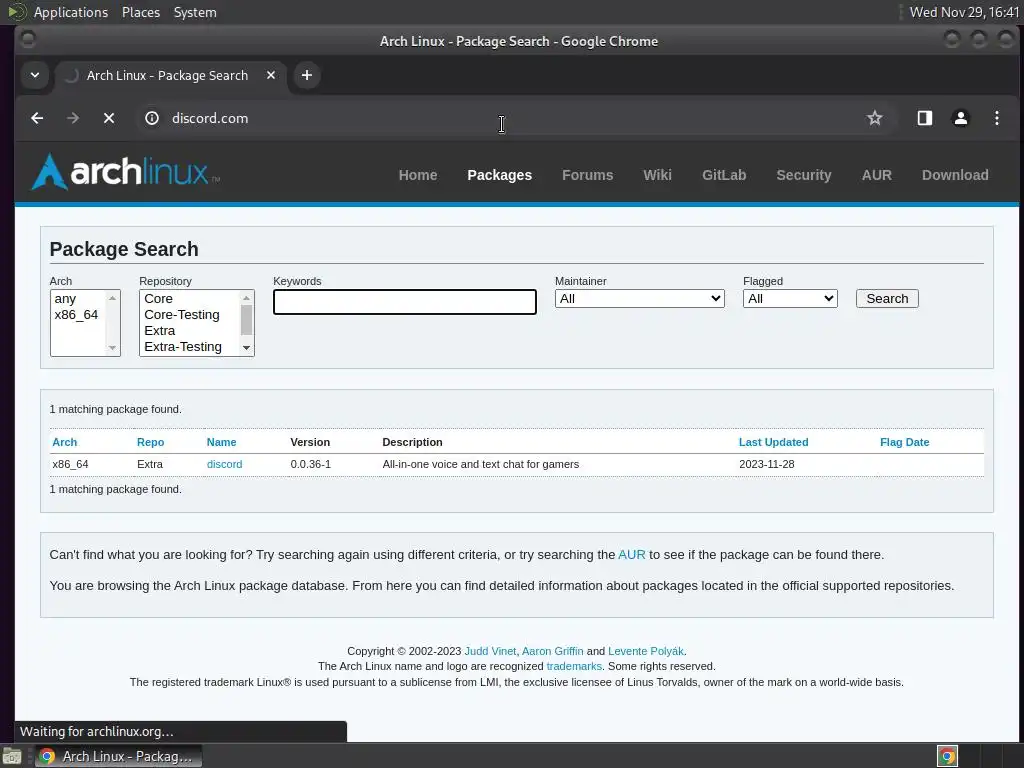The image size is (1024, 768).
Task: Close the Arch Linux Package Search tab
Action: point(270,75)
